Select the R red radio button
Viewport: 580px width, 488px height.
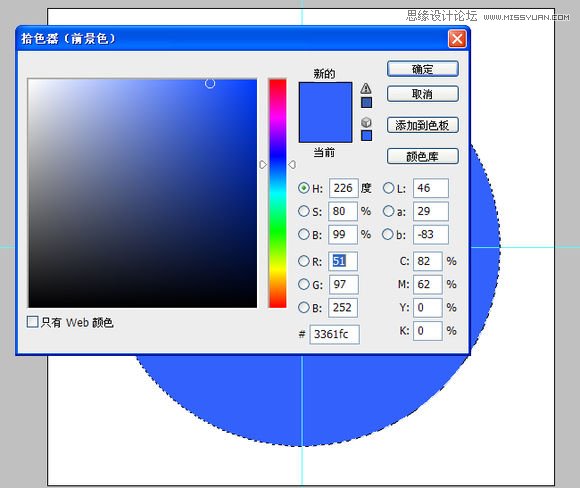[304, 261]
